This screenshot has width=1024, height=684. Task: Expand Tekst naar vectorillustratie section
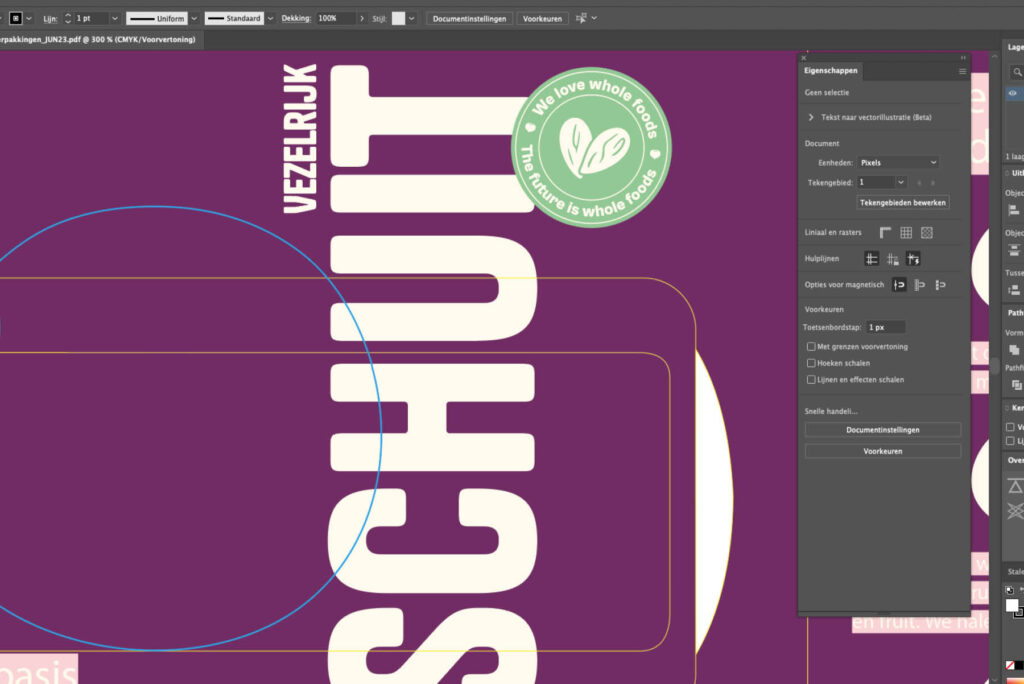click(811, 117)
